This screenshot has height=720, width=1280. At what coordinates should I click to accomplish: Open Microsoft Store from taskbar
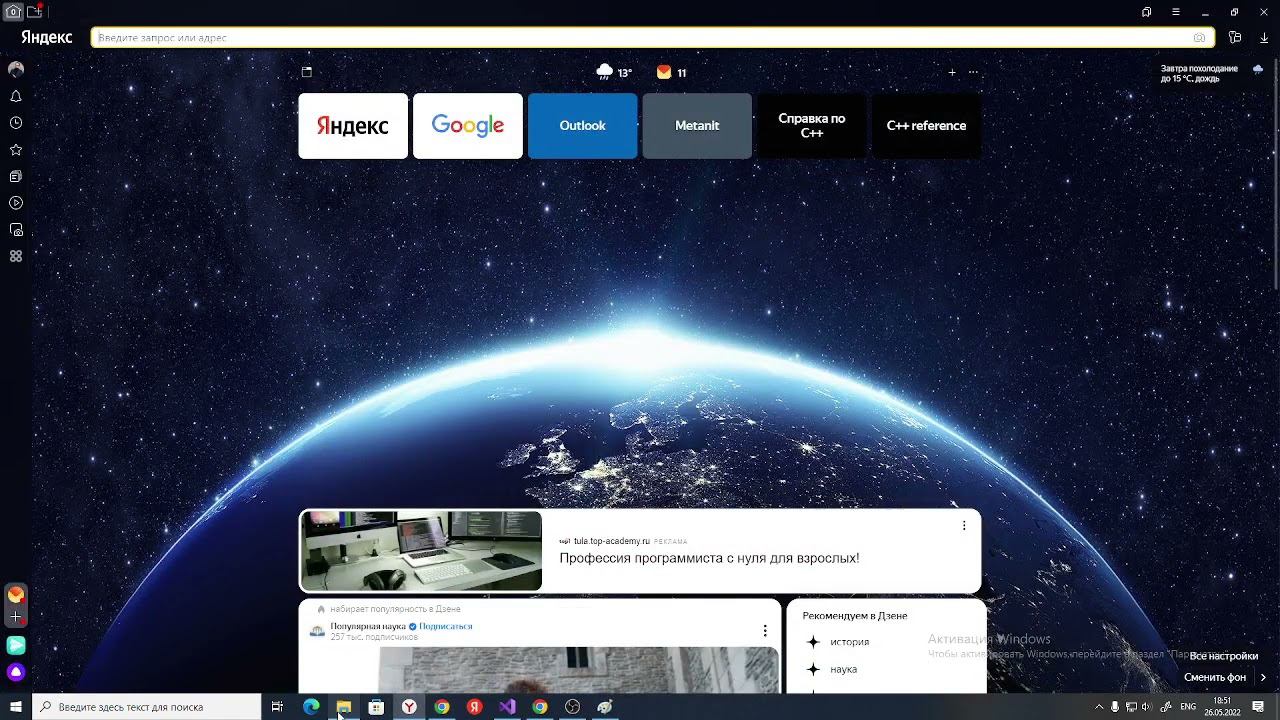point(377,707)
